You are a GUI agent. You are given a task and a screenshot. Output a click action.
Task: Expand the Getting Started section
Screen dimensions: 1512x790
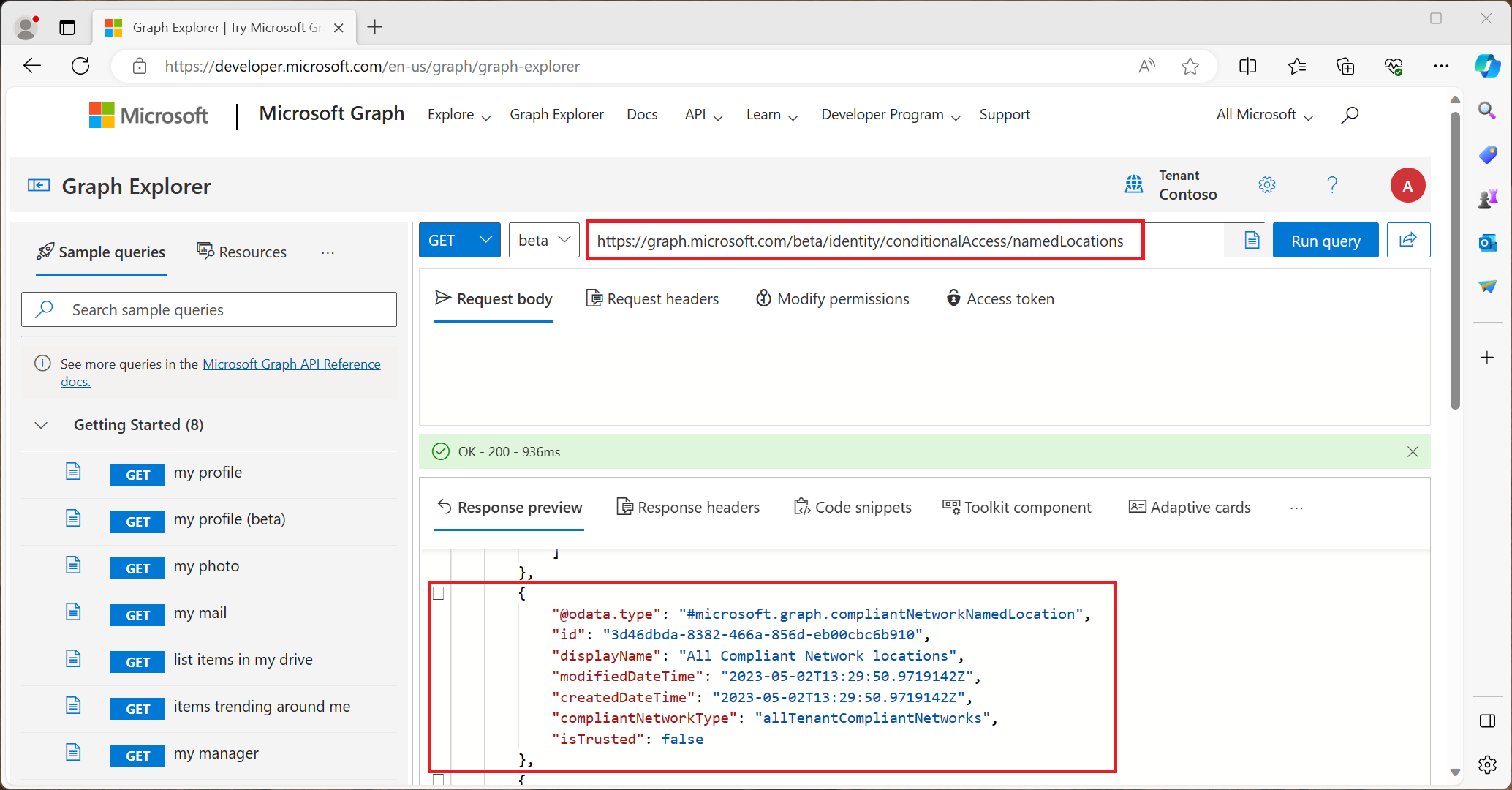[x=41, y=424]
